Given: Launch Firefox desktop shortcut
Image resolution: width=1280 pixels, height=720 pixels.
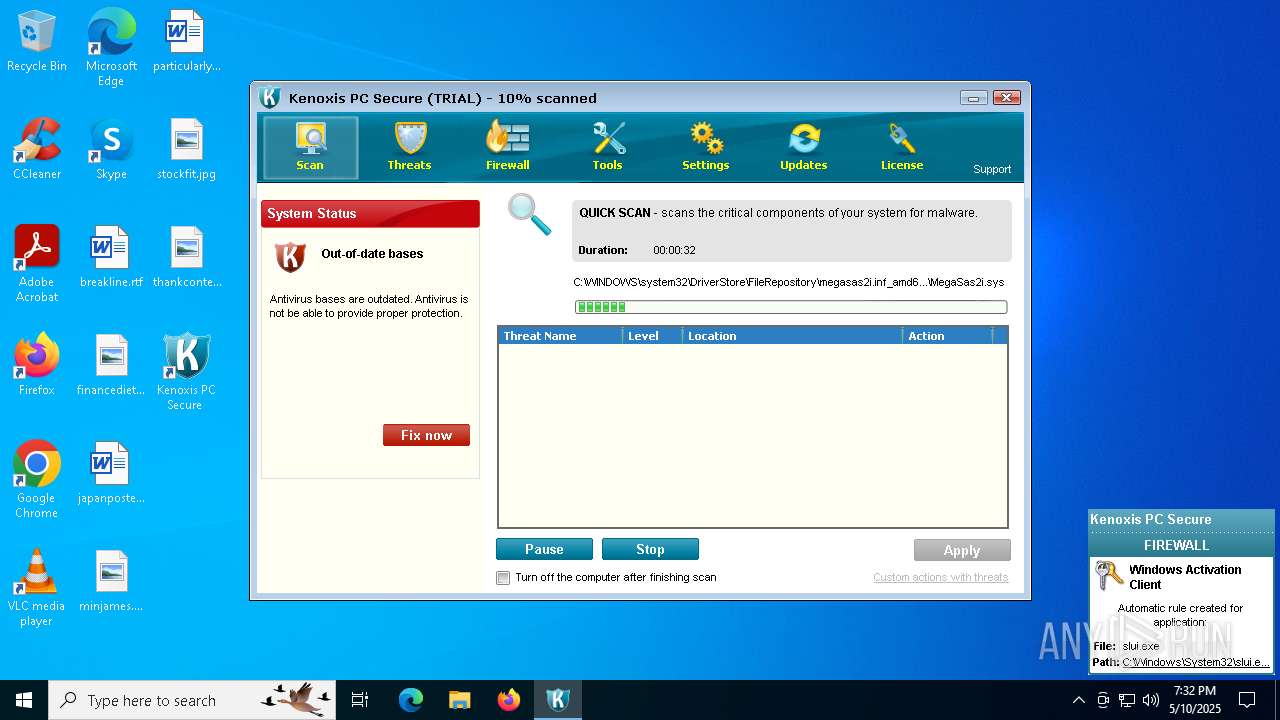Looking at the screenshot, I should coord(37,366).
